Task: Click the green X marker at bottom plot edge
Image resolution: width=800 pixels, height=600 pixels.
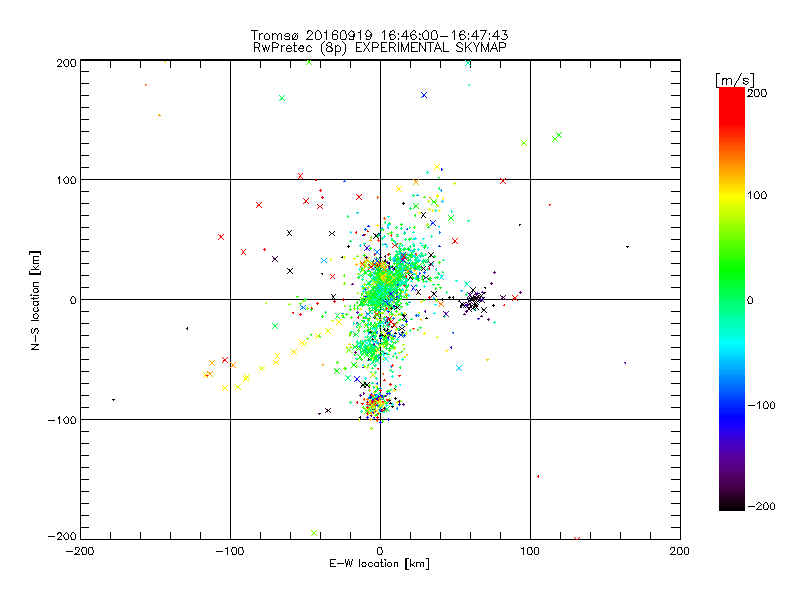Action: (315, 533)
